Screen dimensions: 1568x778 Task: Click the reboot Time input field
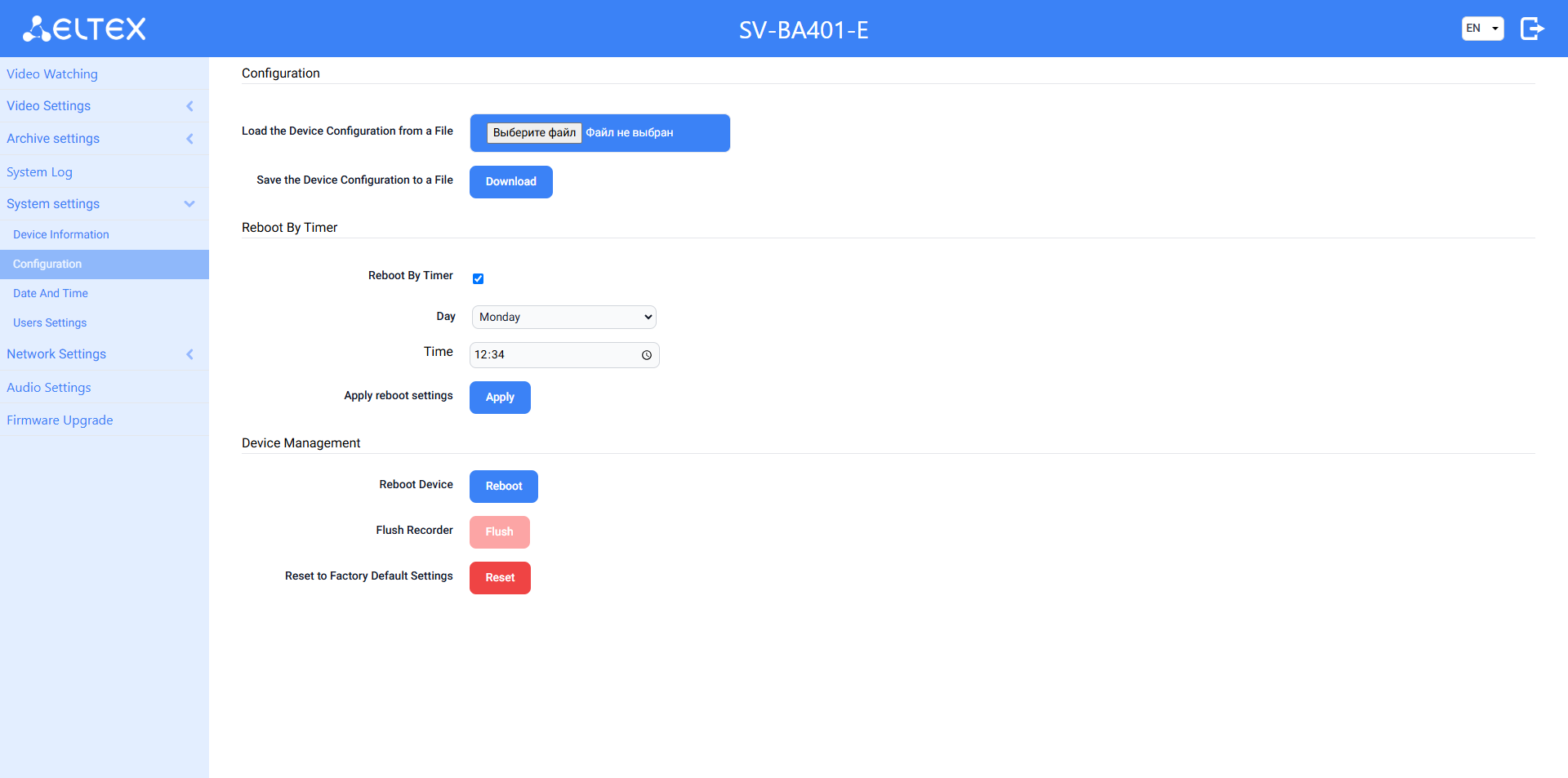pyautogui.click(x=555, y=355)
